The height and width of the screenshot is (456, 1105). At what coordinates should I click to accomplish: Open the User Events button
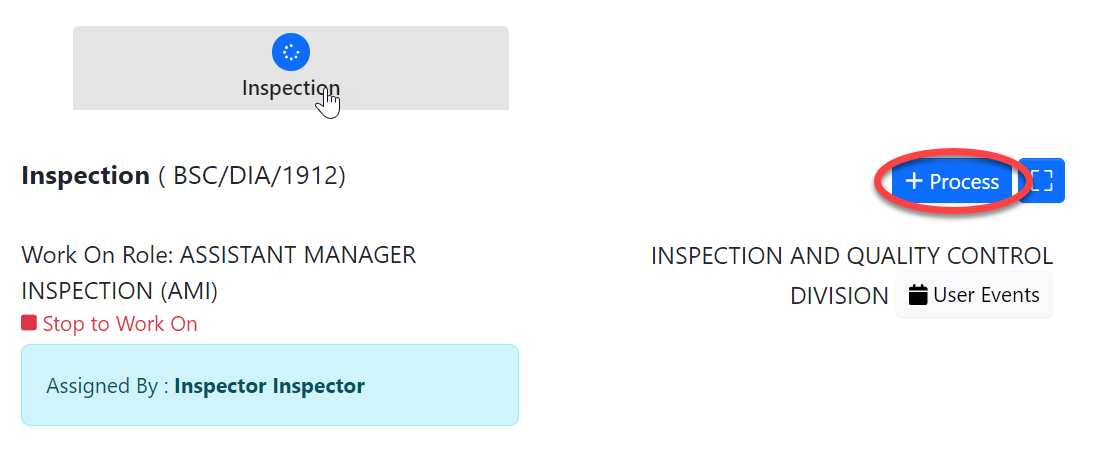pos(974,295)
